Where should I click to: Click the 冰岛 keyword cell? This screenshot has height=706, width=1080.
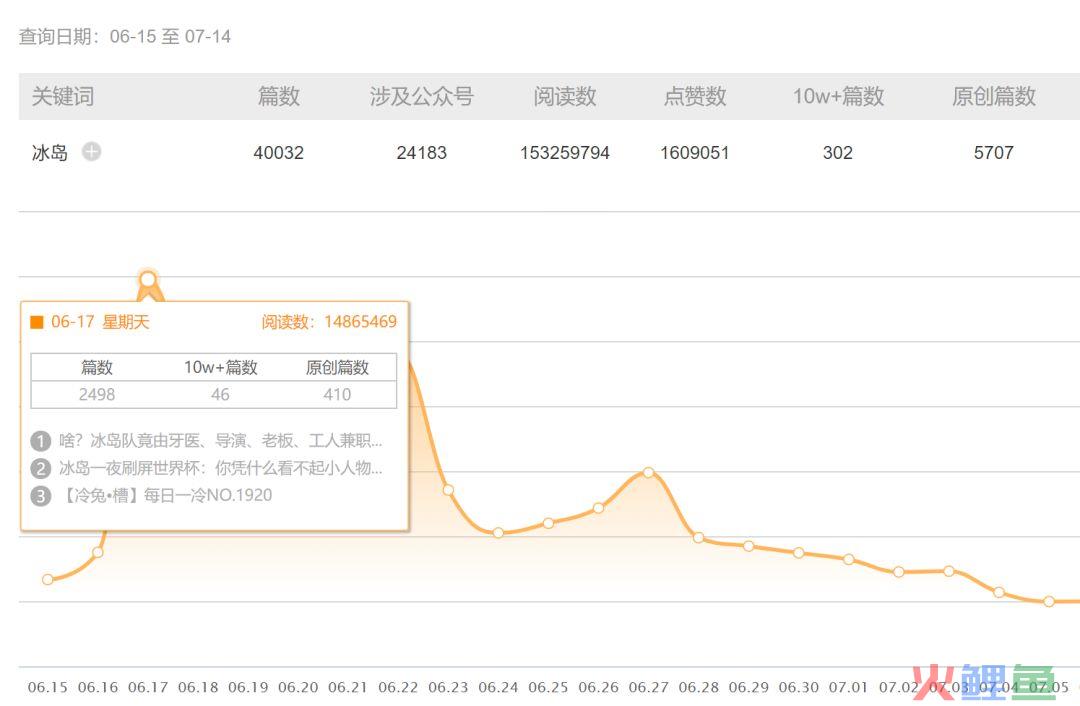(50, 152)
